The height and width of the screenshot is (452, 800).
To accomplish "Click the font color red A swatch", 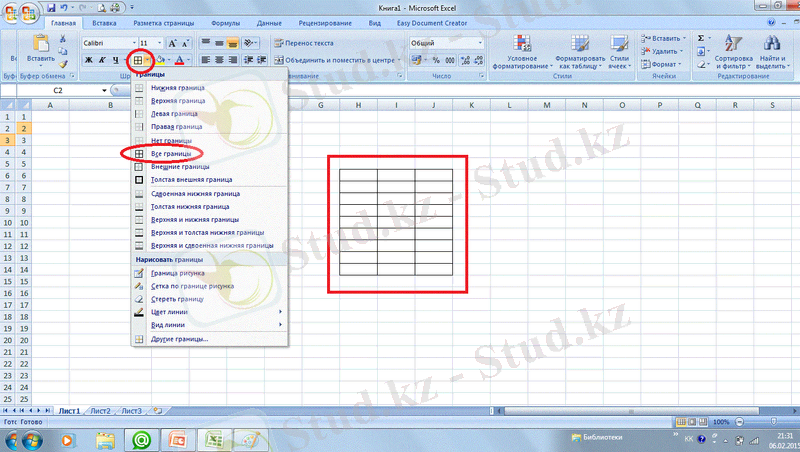I will (177, 60).
